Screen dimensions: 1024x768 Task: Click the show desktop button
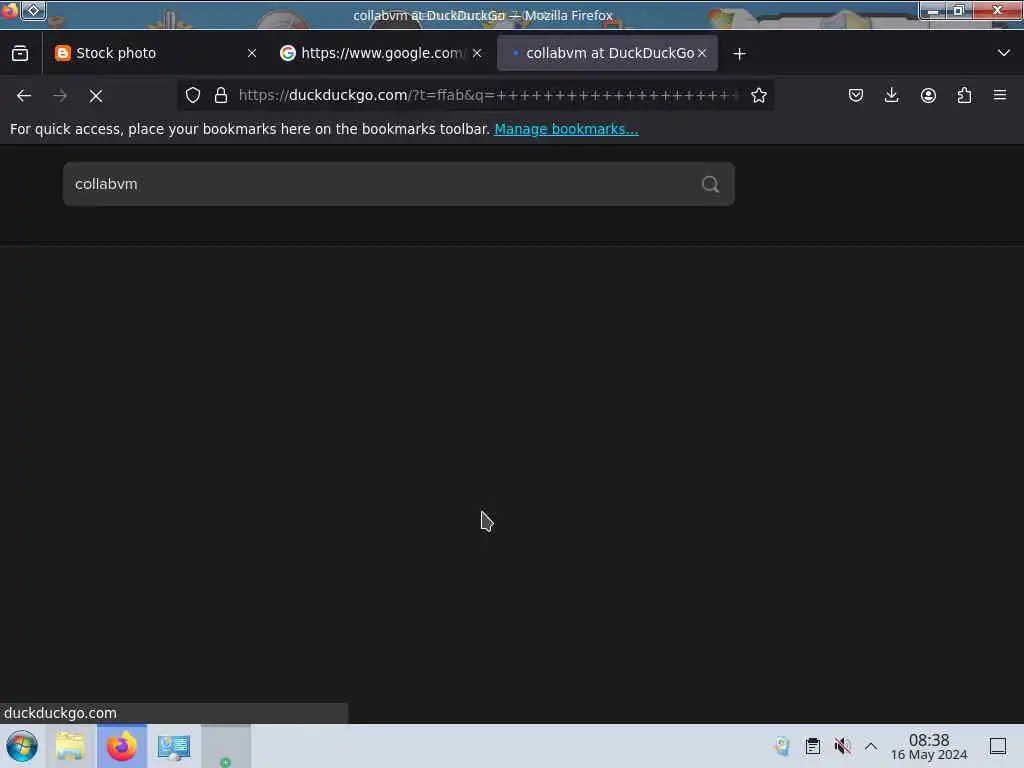[x=998, y=746]
